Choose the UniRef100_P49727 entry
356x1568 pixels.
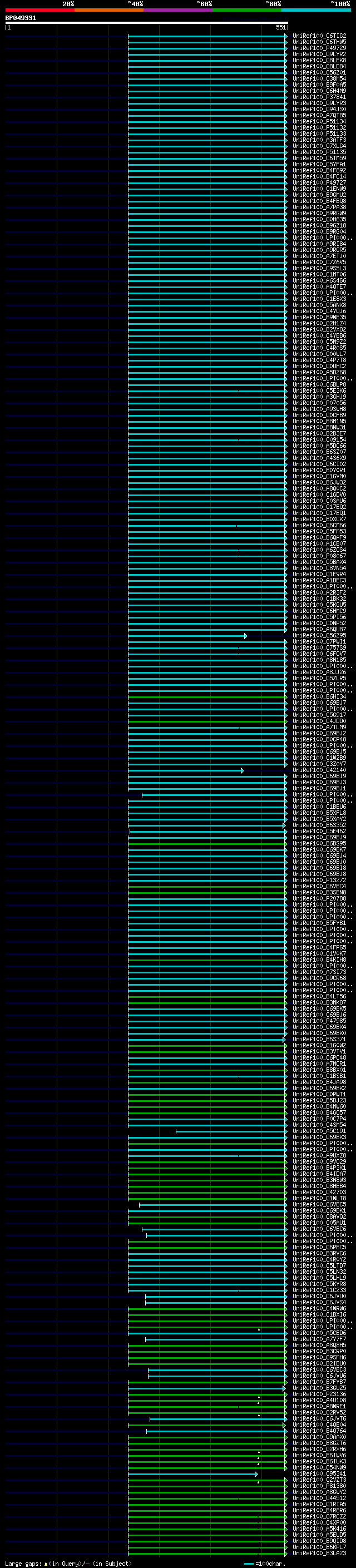pos(319,182)
